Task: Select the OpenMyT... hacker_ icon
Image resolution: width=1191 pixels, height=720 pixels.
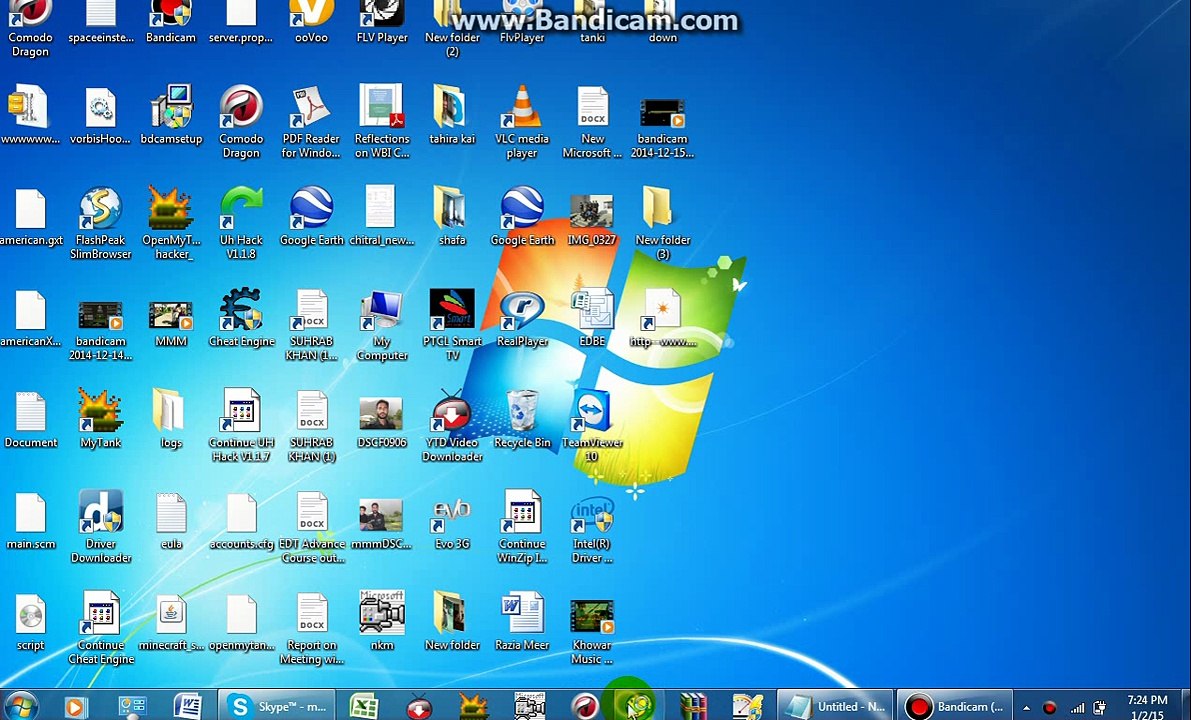Action: tap(172, 223)
